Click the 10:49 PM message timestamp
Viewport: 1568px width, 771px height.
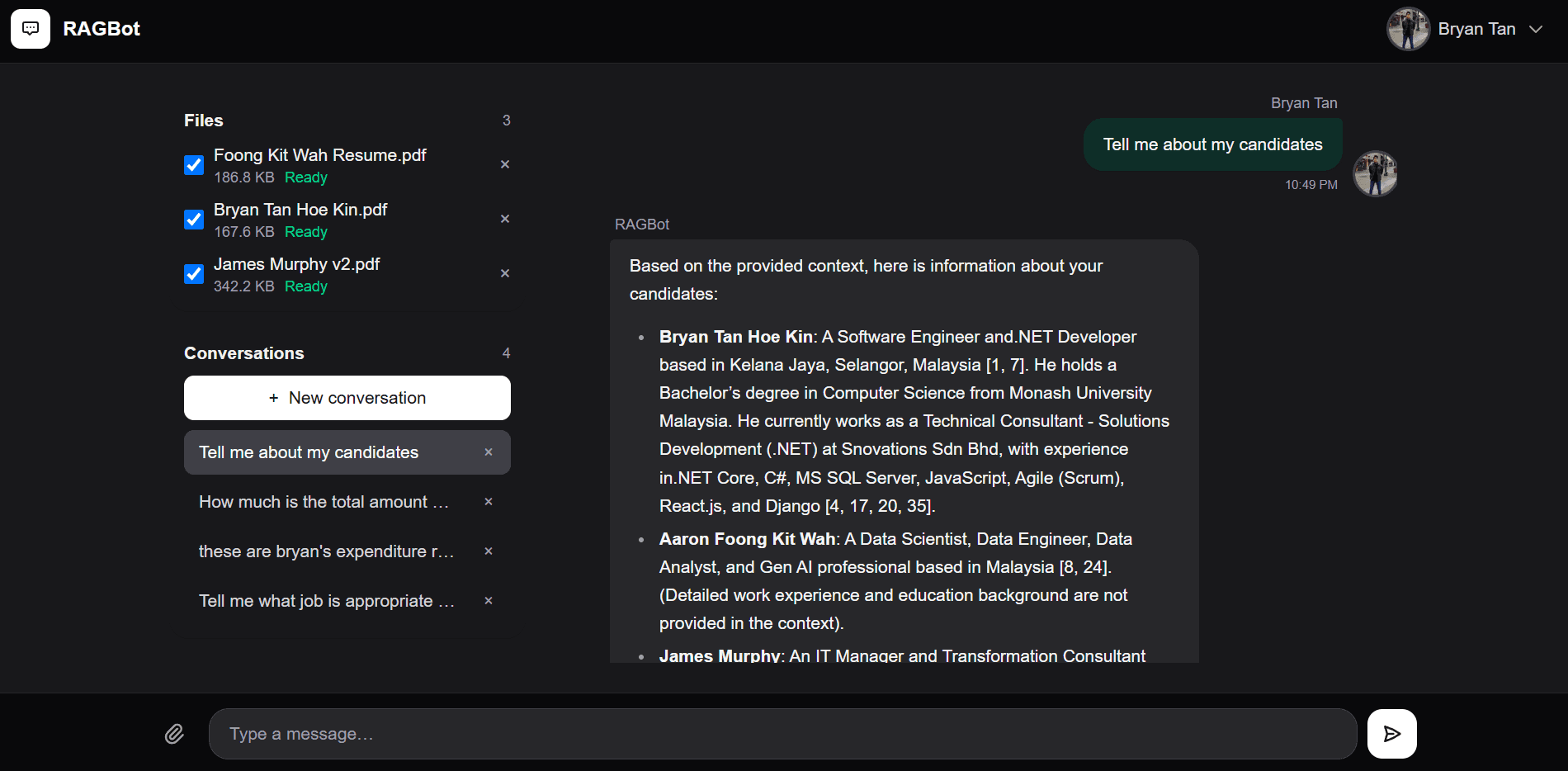pos(1311,185)
